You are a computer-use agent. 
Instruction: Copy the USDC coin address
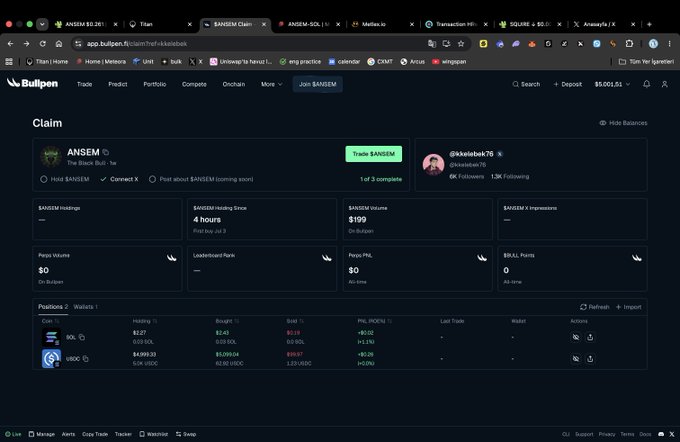tap(85, 359)
